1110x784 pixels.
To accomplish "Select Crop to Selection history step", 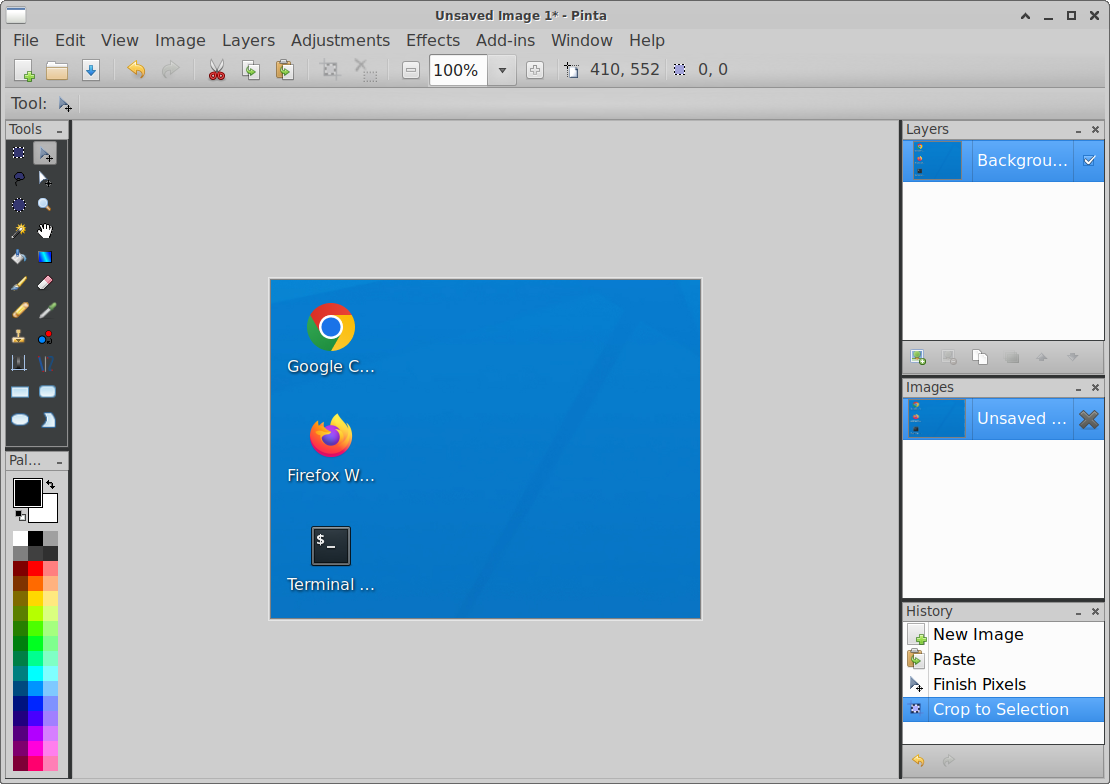I will (x=1003, y=710).
